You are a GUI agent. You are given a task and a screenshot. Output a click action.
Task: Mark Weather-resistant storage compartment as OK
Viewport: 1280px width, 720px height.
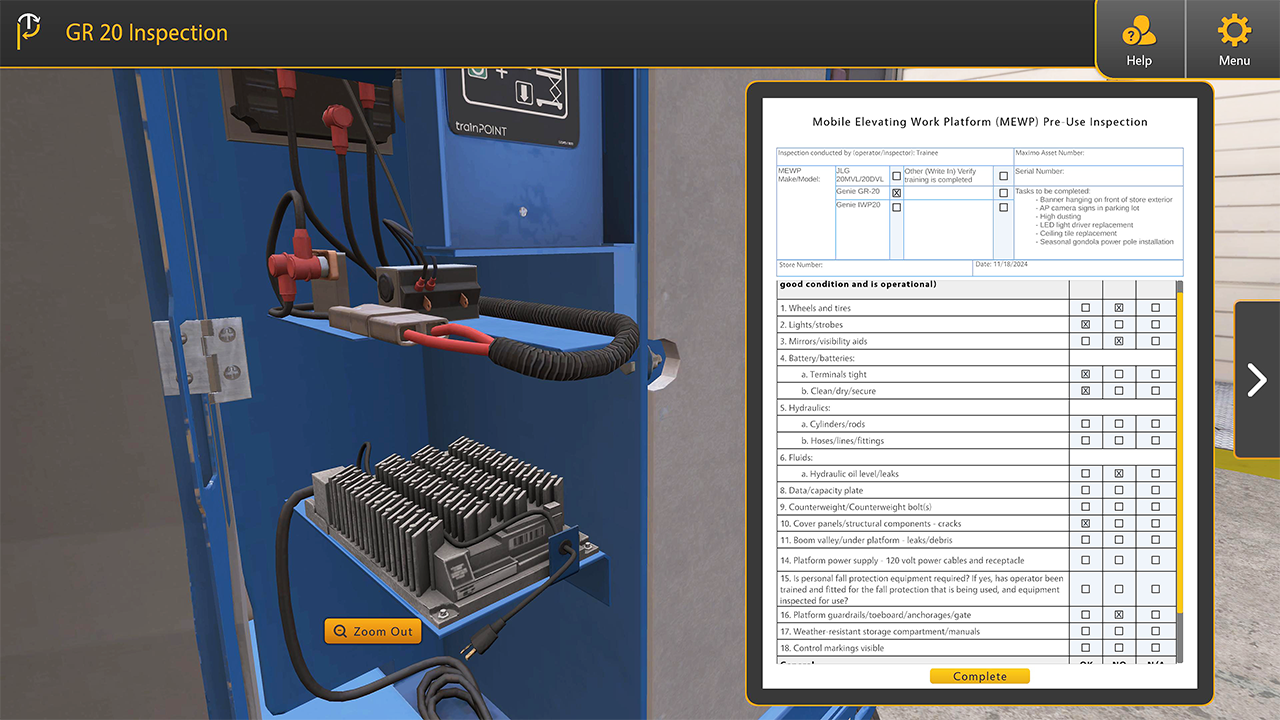(1086, 632)
